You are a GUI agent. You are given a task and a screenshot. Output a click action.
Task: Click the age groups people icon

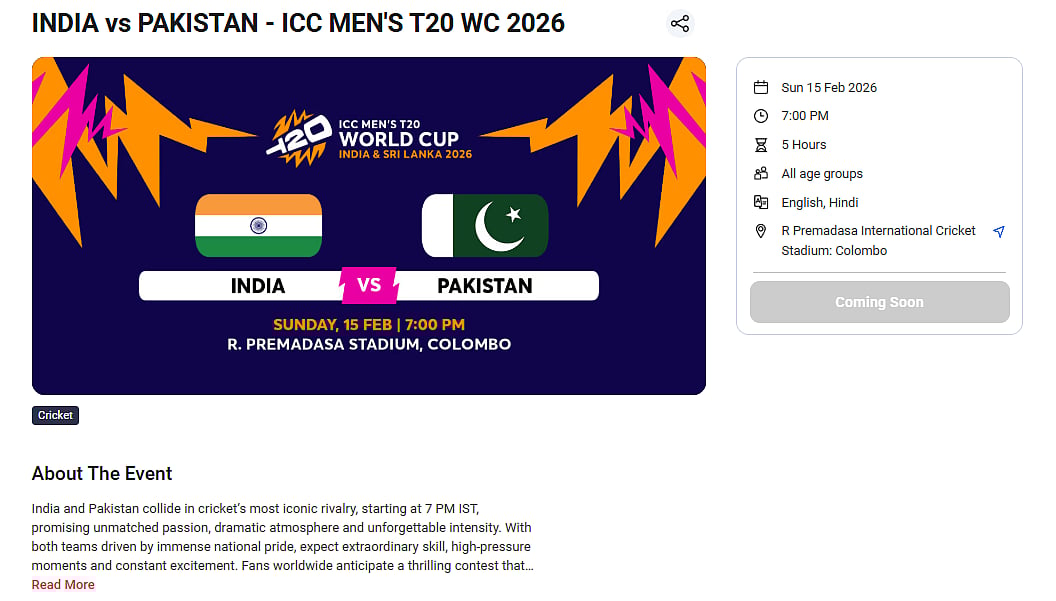pyautogui.click(x=761, y=174)
